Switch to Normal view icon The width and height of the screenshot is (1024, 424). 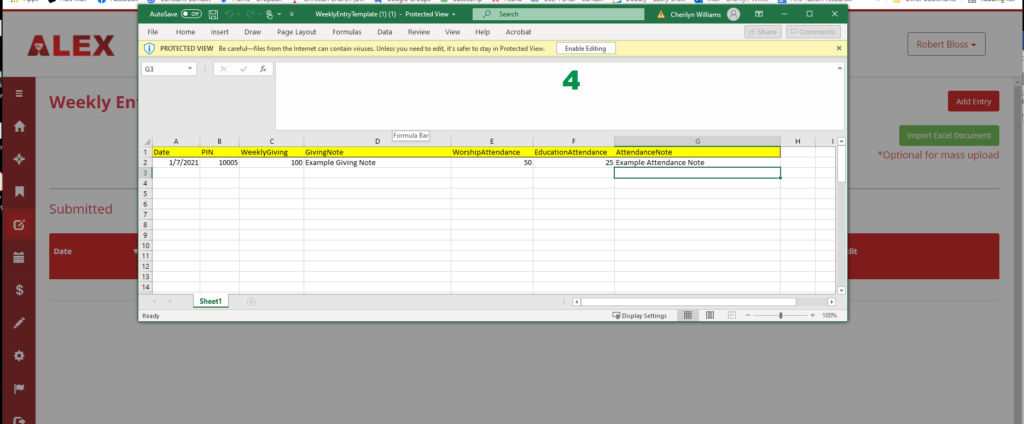pyautogui.click(x=688, y=316)
